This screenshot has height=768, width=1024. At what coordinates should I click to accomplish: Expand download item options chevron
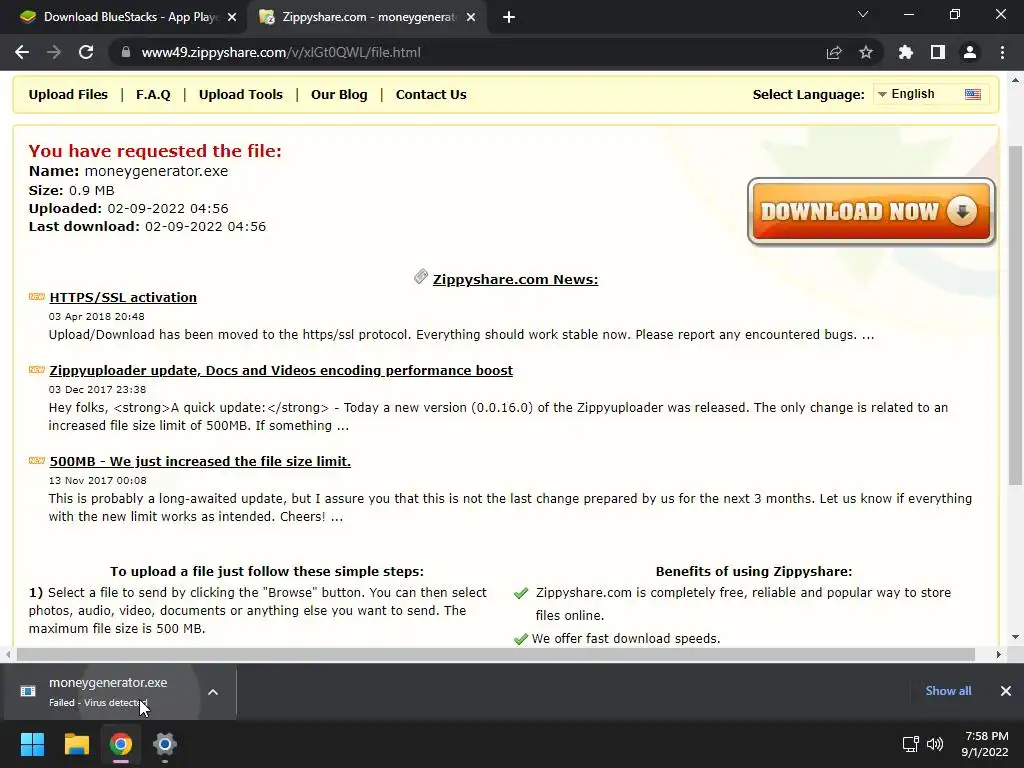[213, 692]
